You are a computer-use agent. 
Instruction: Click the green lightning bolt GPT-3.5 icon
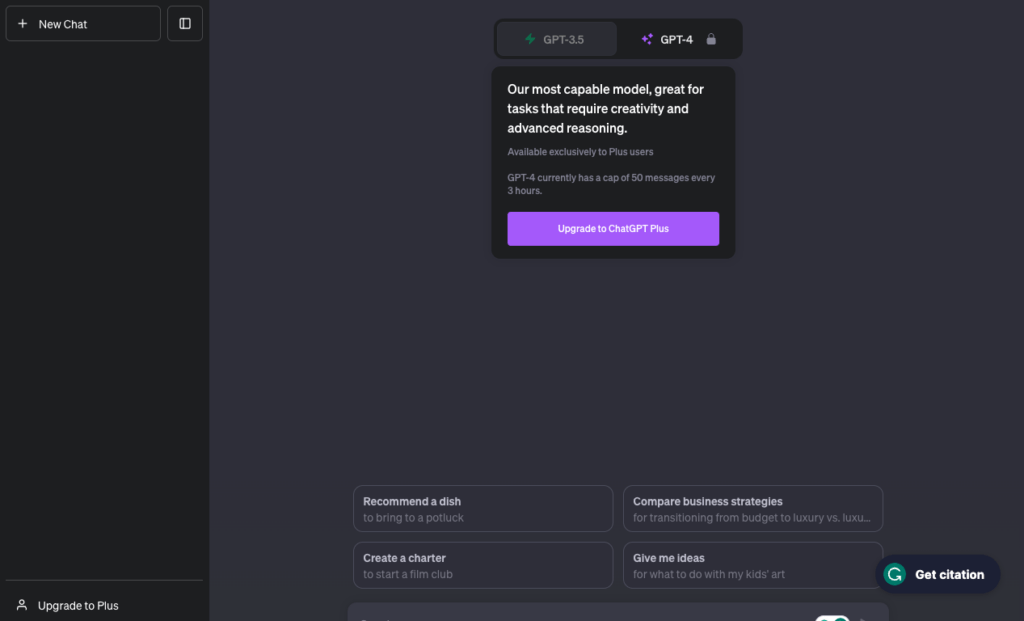click(530, 39)
